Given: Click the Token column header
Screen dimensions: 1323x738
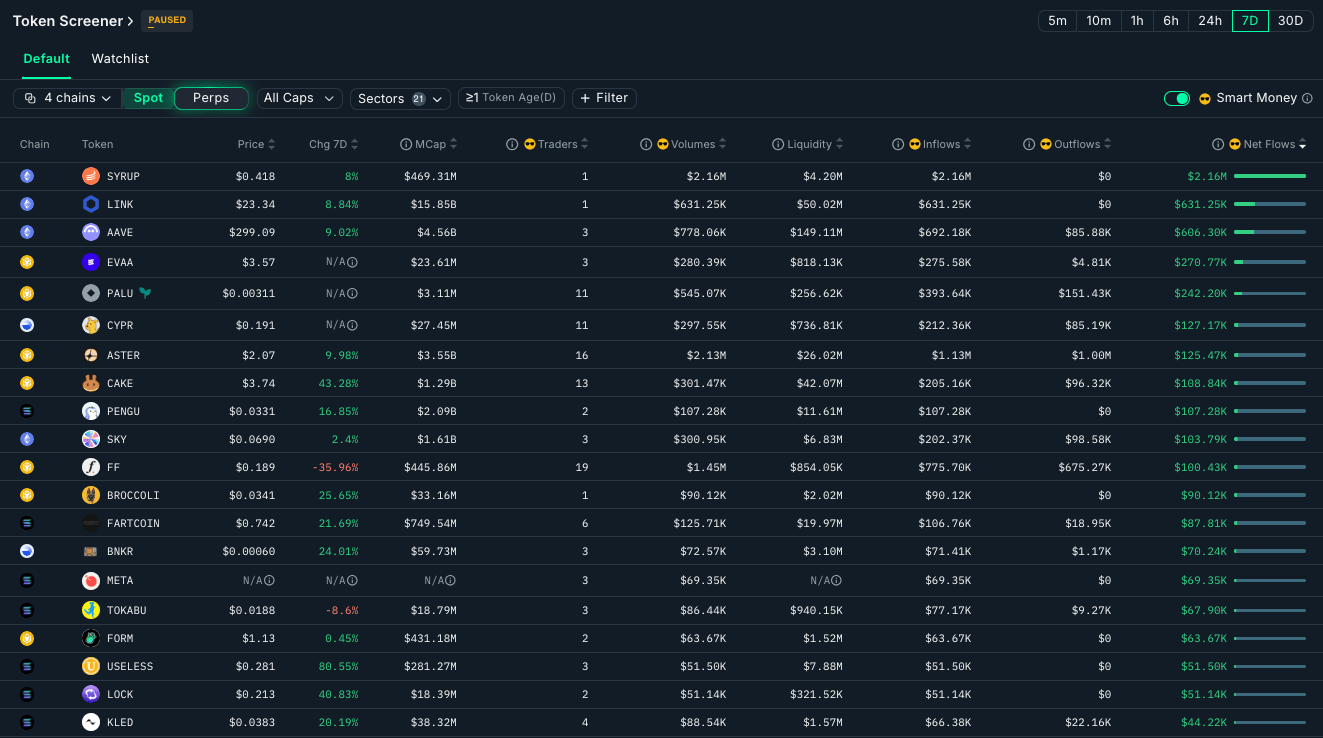Looking at the screenshot, I should [97, 144].
